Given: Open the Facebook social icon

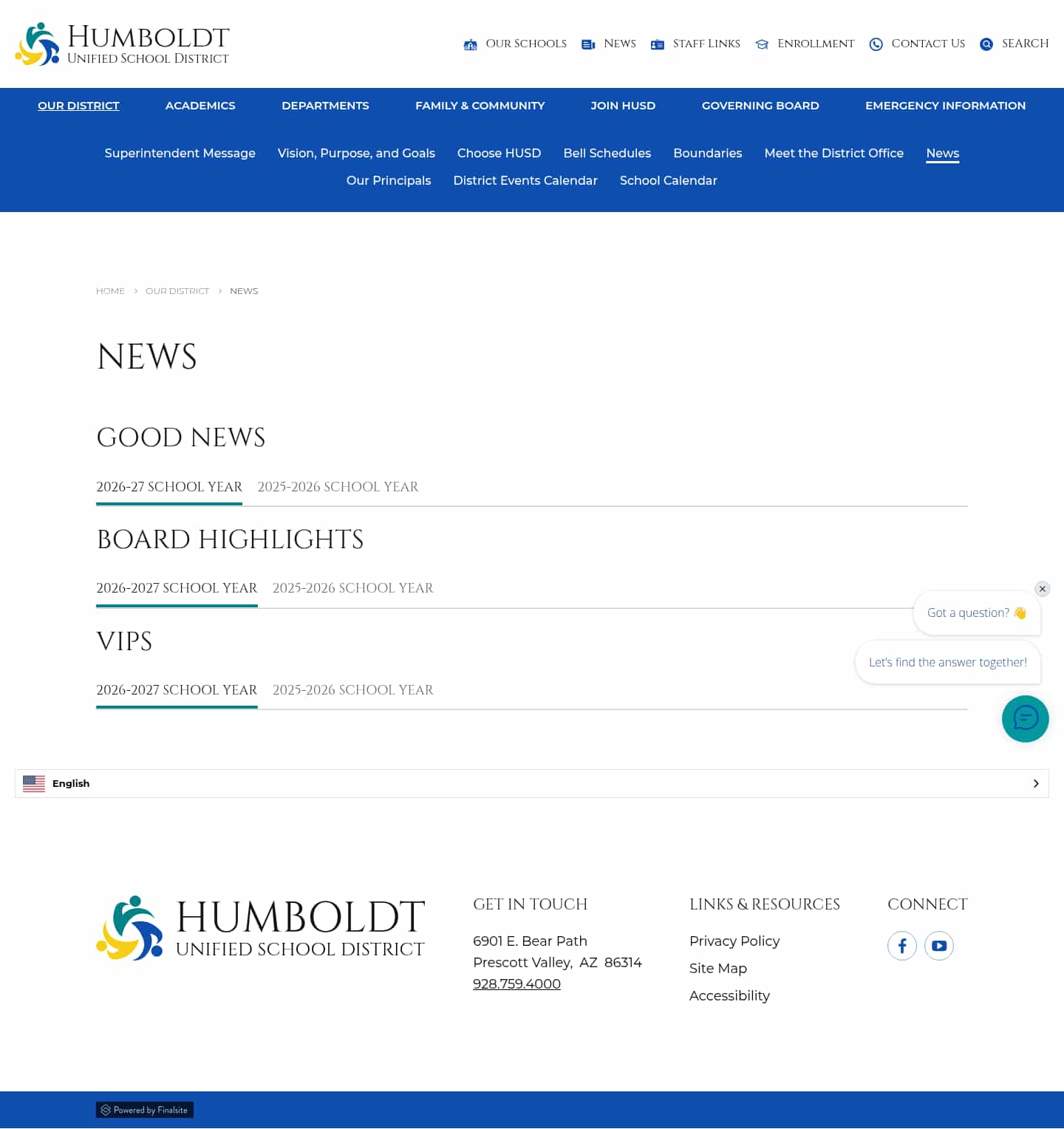Looking at the screenshot, I should point(902,946).
